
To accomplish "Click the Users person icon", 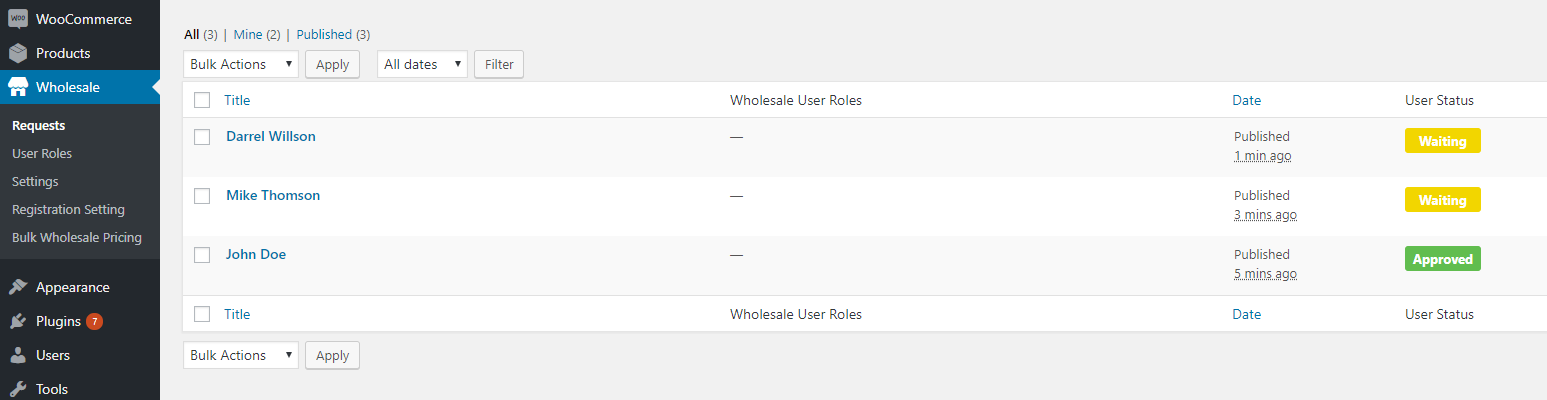I will click(18, 355).
